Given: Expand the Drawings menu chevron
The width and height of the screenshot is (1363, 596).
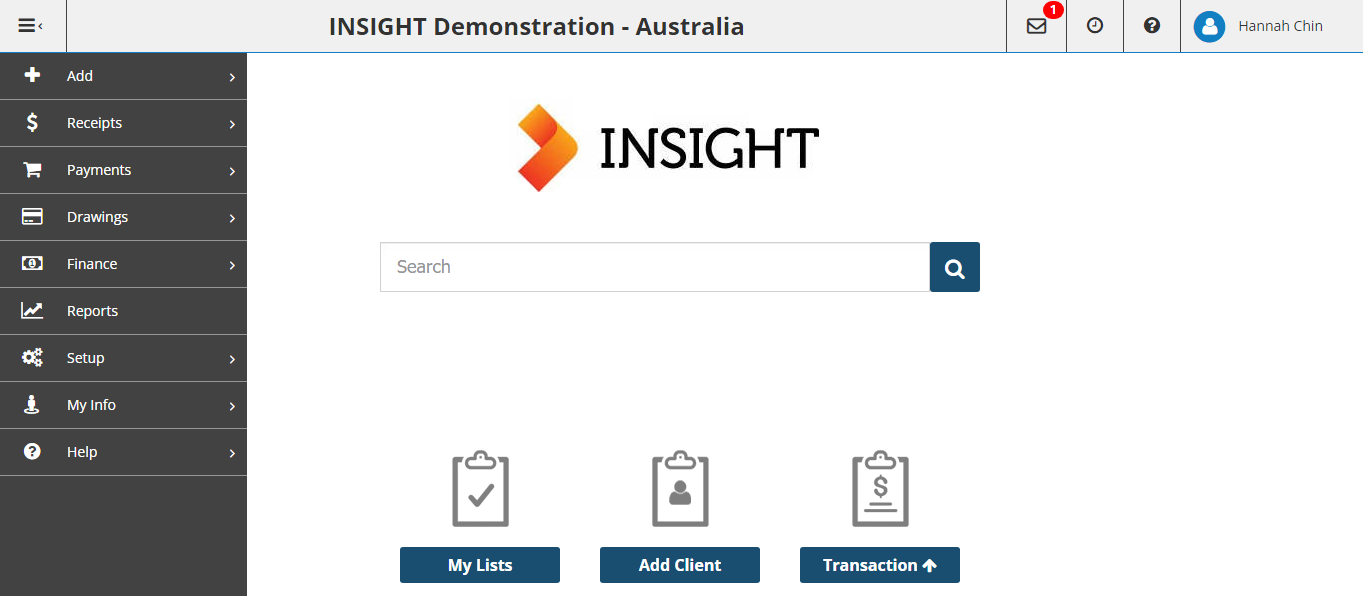Looking at the screenshot, I should click(232, 218).
